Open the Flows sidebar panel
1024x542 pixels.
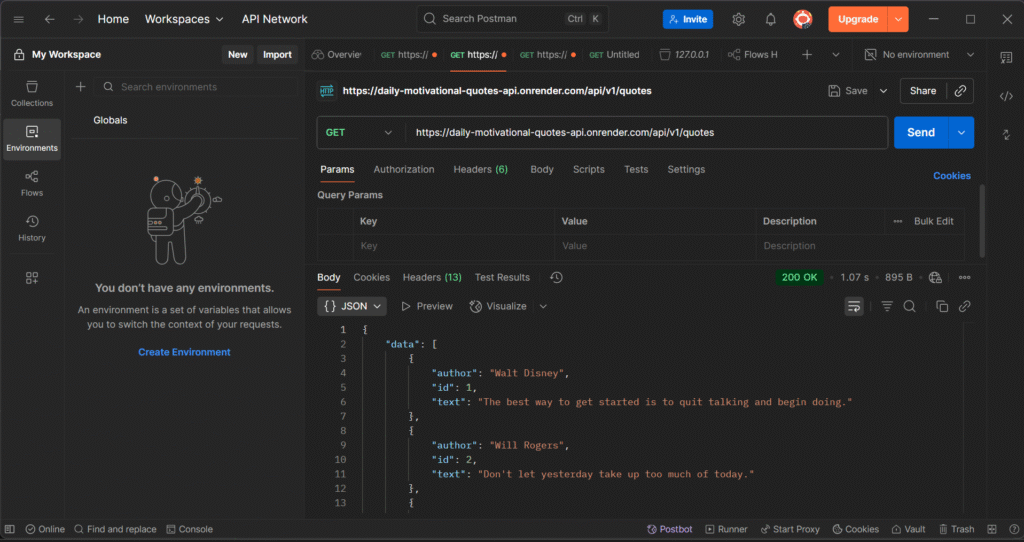(32, 183)
